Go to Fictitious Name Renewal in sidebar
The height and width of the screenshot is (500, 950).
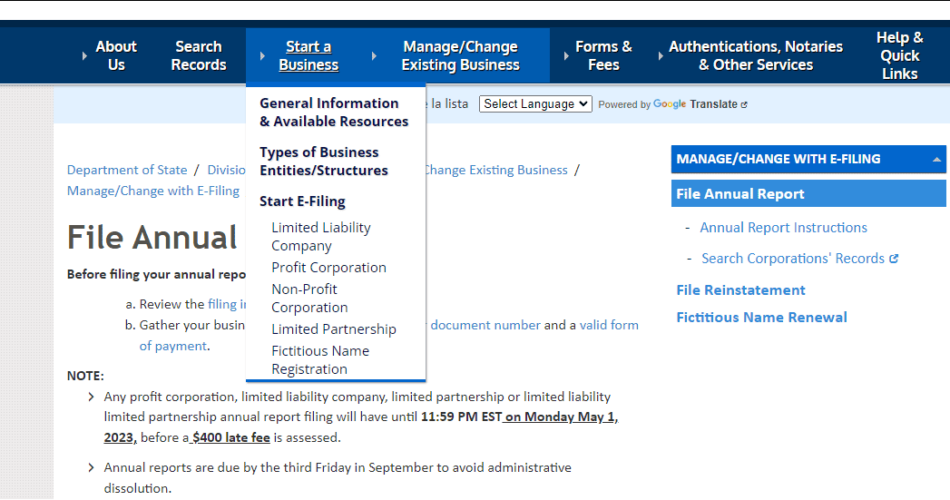pyautogui.click(x=761, y=317)
